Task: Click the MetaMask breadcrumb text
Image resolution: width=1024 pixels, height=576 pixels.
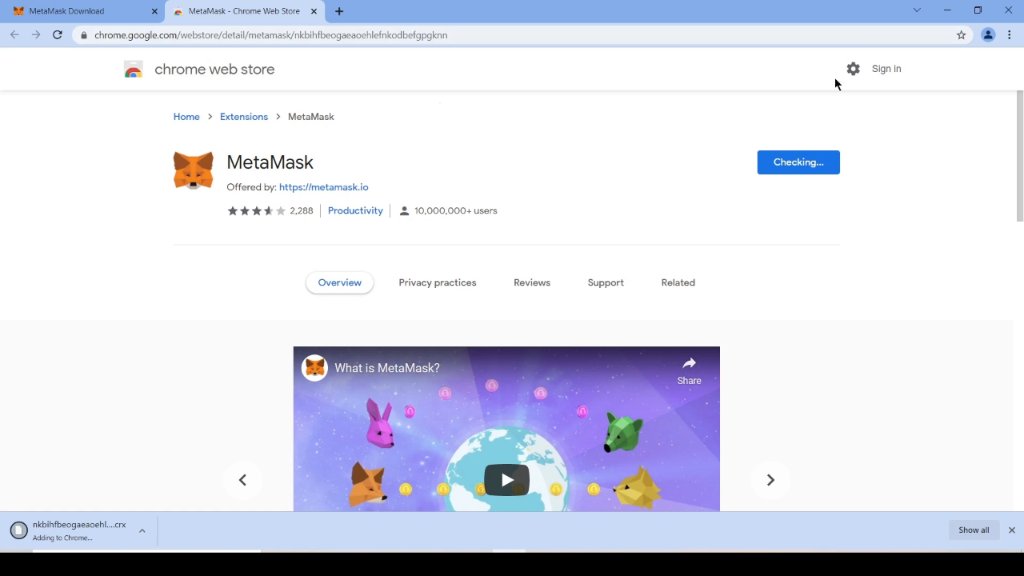Action: pyautogui.click(x=311, y=116)
